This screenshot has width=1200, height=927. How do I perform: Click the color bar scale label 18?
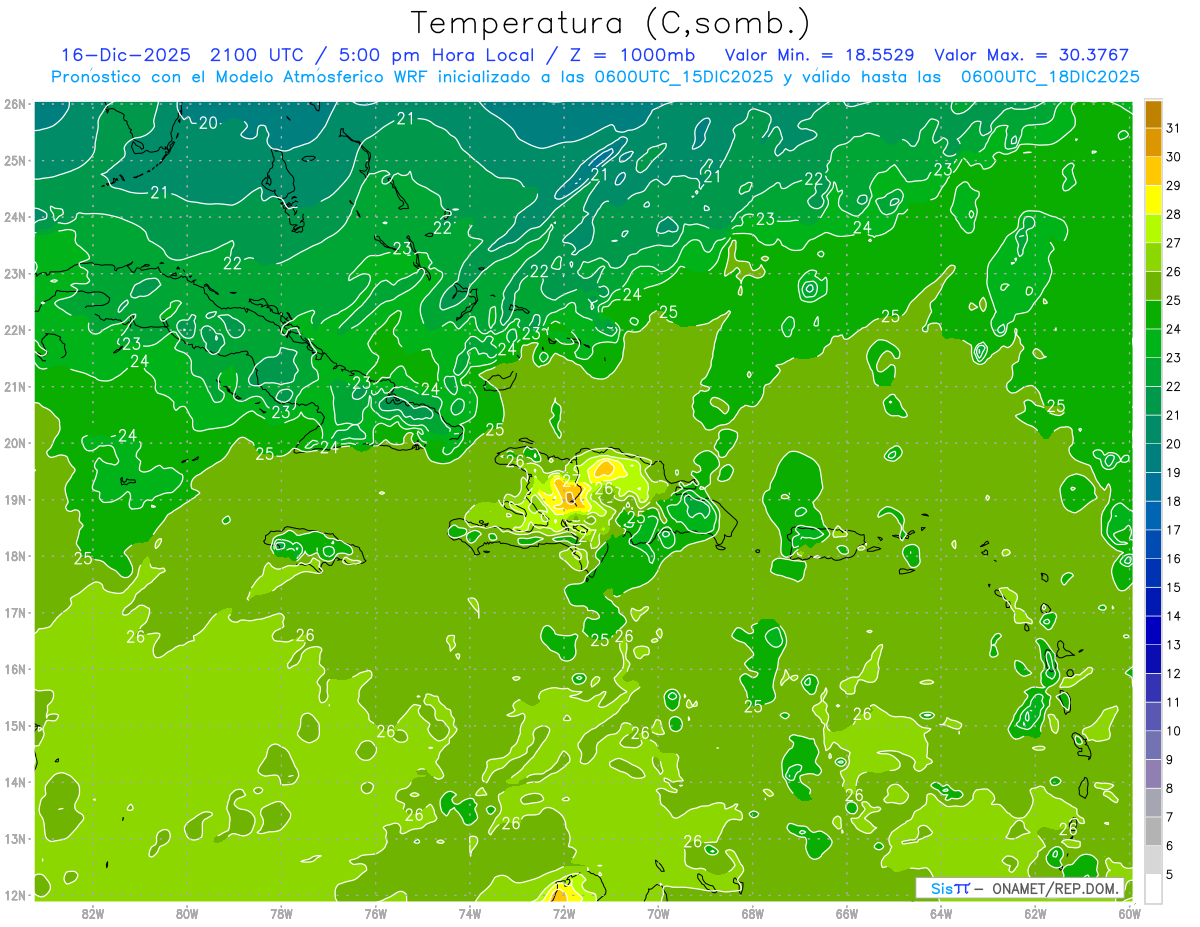(x=1173, y=501)
